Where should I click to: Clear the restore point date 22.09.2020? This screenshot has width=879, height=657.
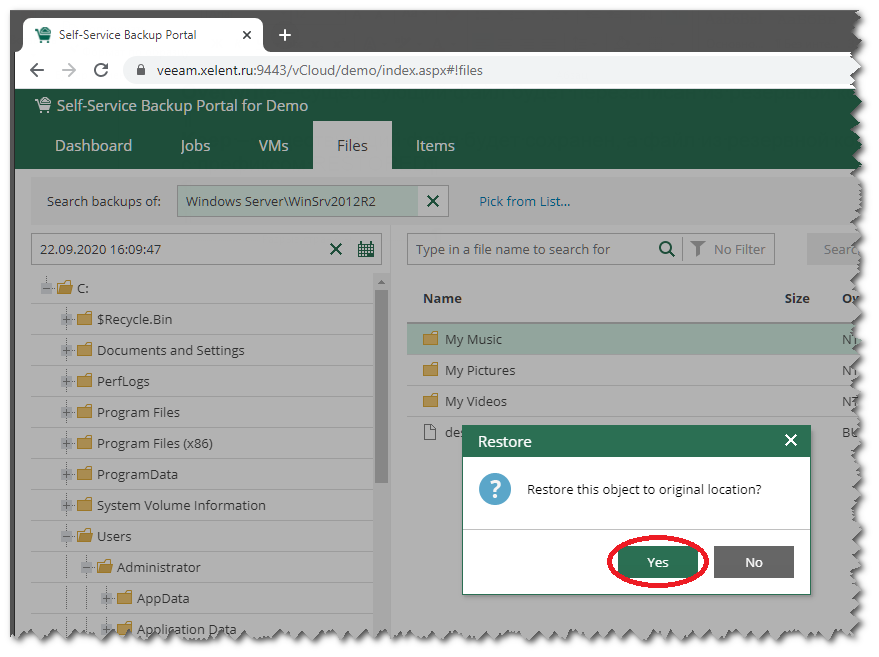pyautogui.click(x=336, y=249)
